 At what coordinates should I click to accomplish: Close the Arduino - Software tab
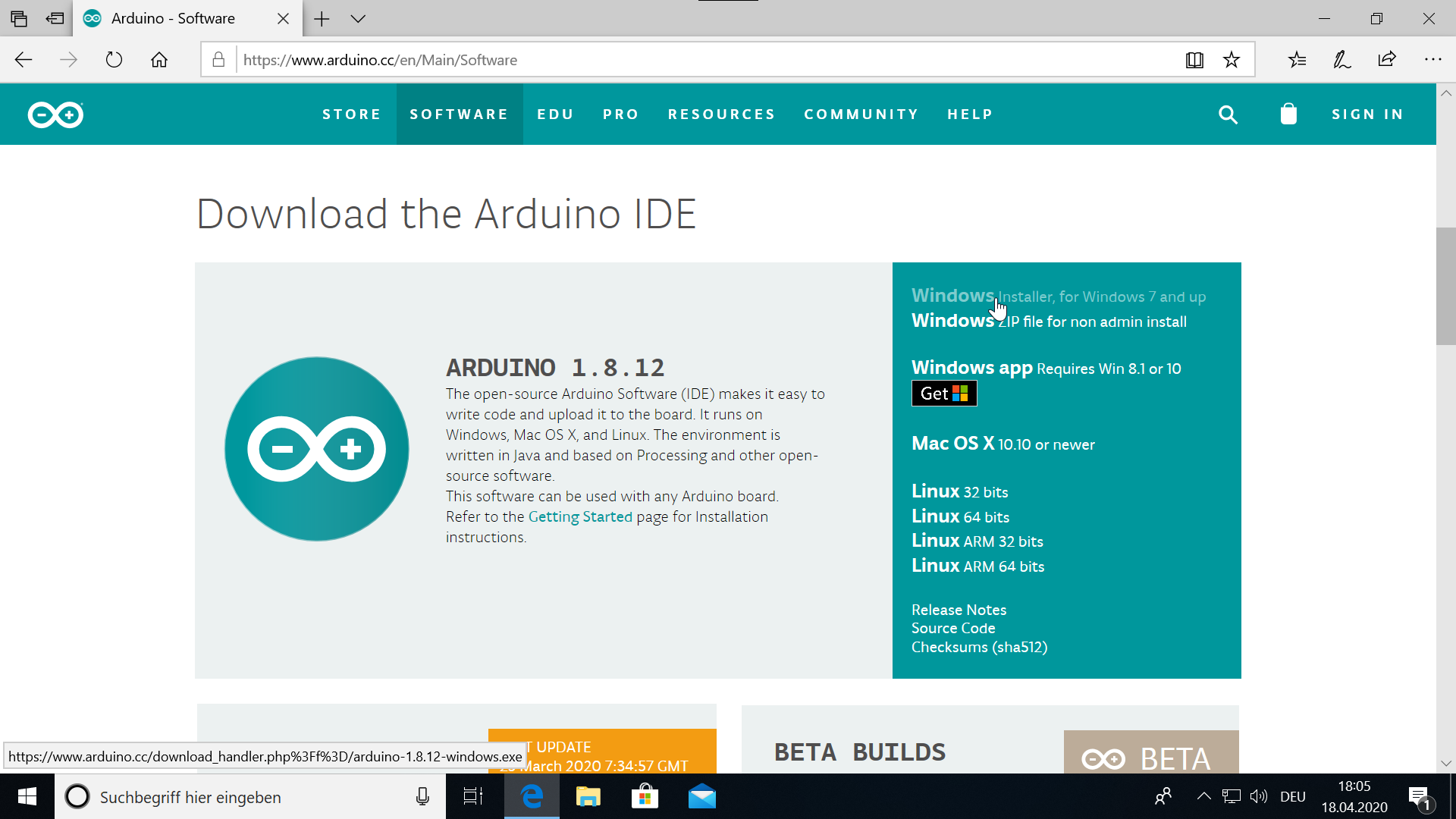283,18
